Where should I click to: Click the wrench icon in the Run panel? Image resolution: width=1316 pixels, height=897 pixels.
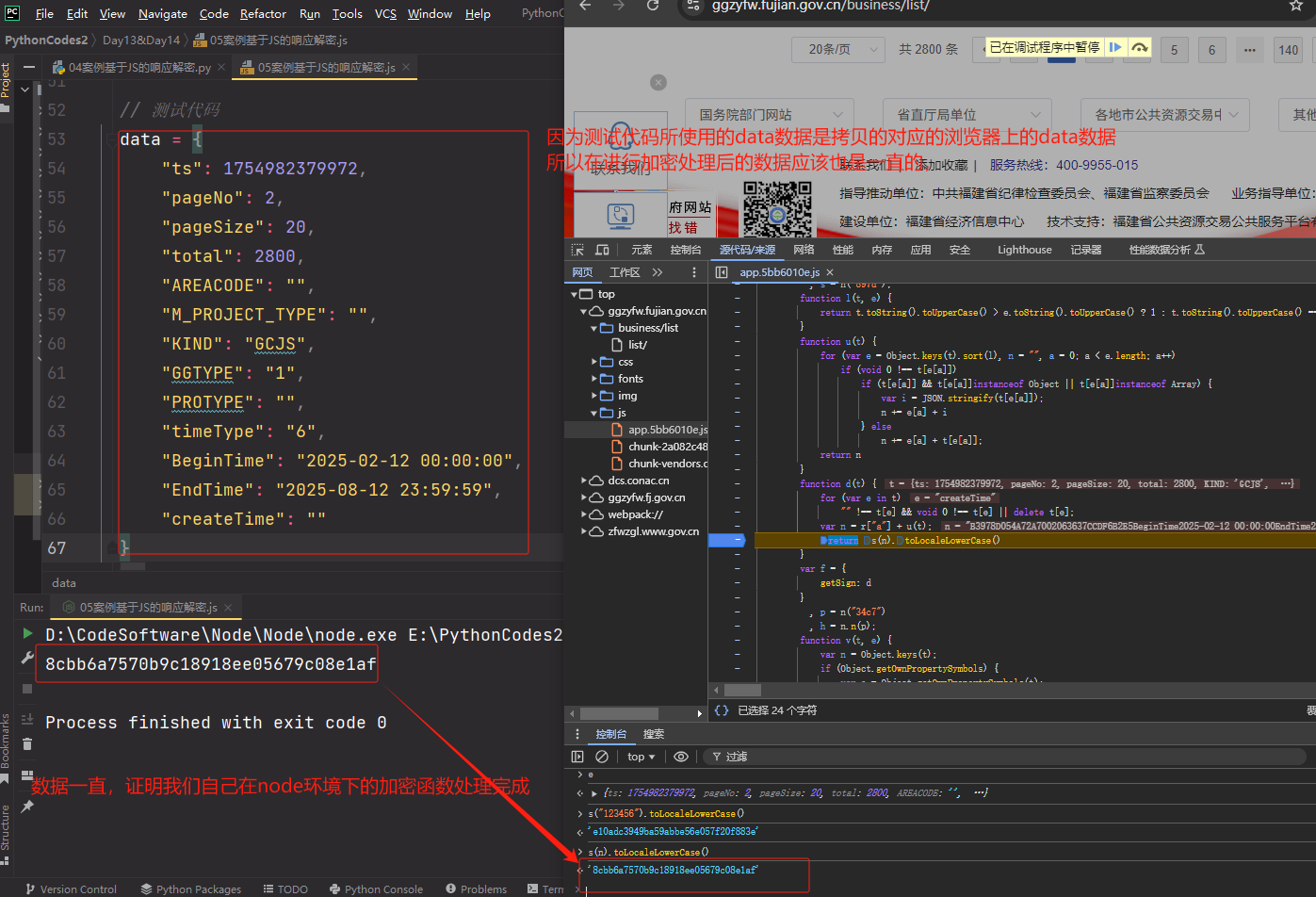[x=27, y=659]
